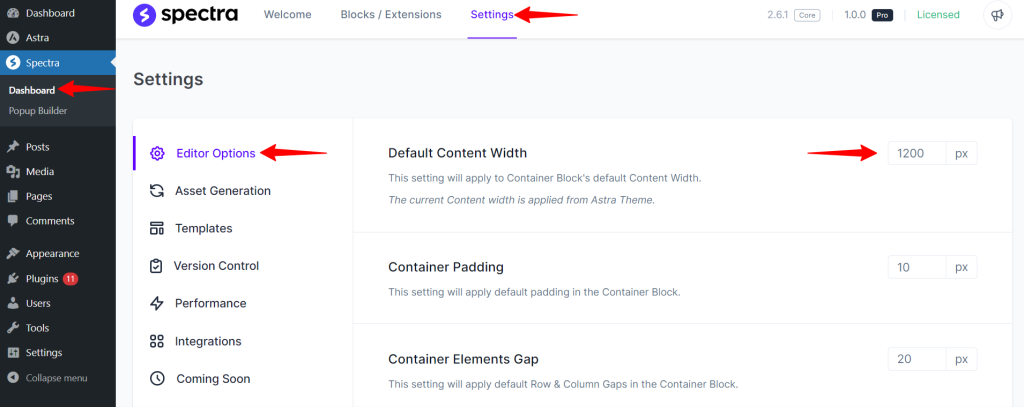Open Astra in the WordPress sidebar

37,37
